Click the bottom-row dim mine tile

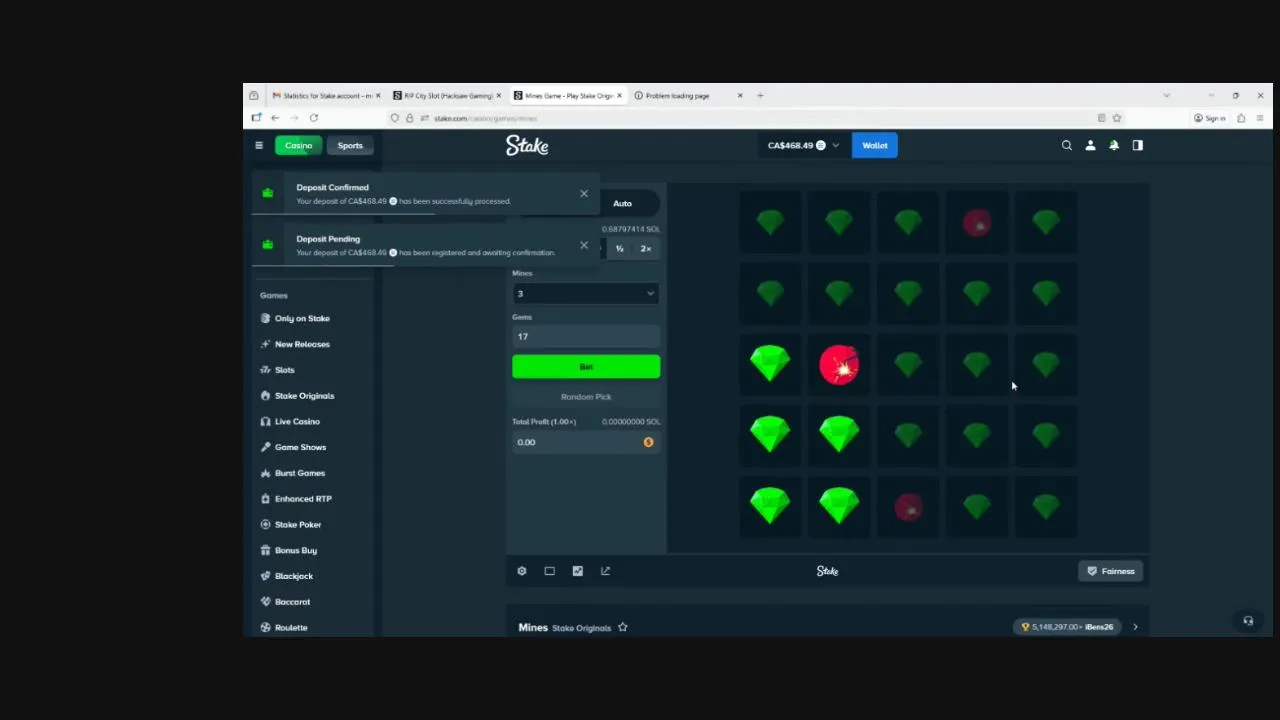(x=908, y=507)
